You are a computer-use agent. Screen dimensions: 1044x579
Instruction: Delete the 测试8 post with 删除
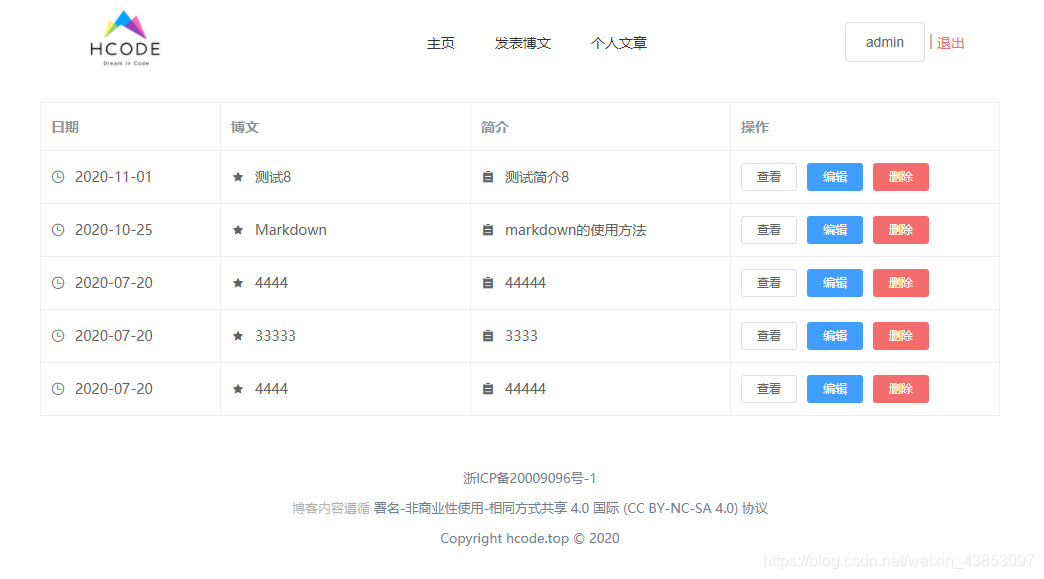pos(900,177)
